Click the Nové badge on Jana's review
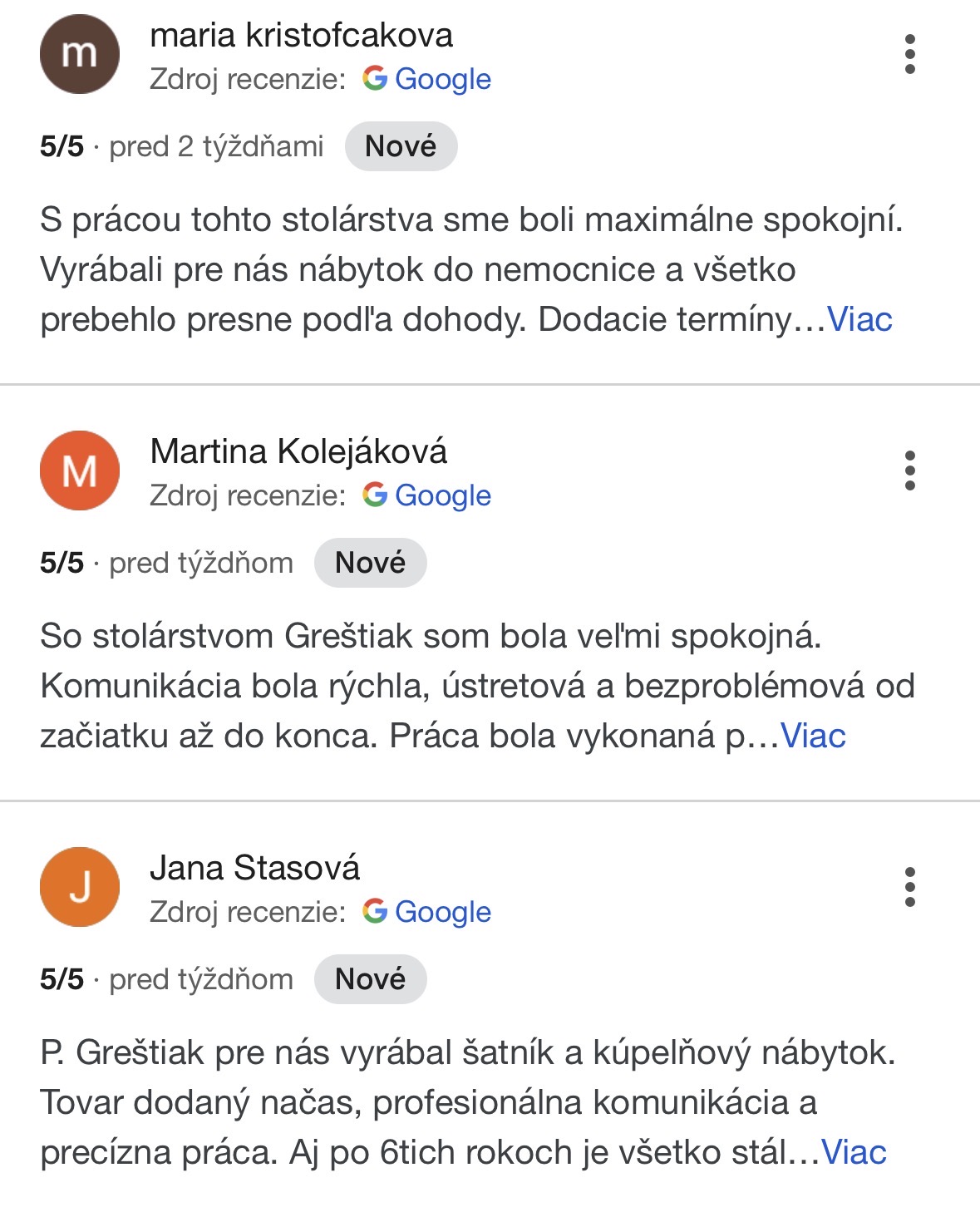Image resolution: width=980 pixels, height=1212 pixels. point(370,979)
